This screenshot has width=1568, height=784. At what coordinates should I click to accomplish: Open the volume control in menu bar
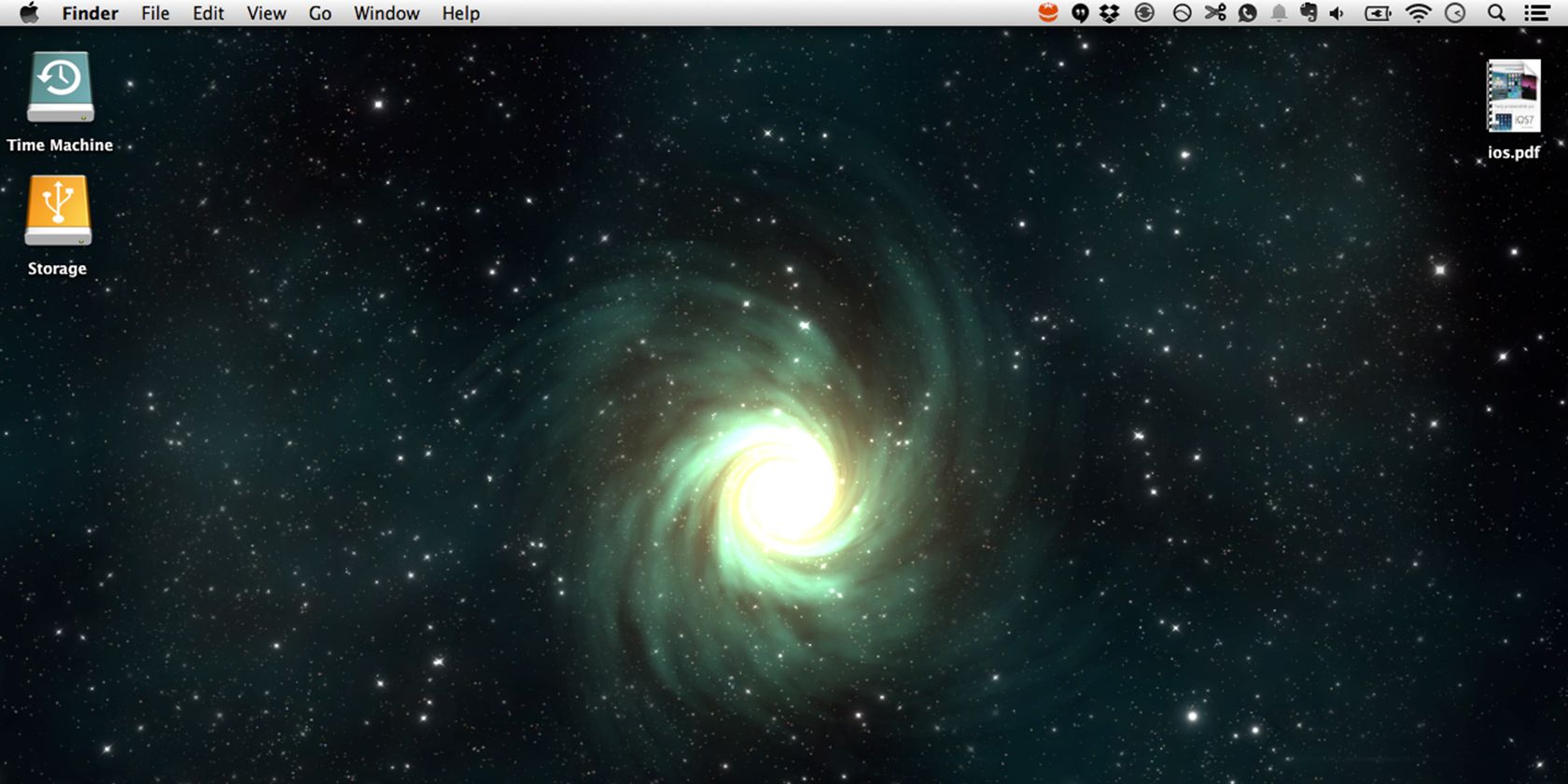[1337, 13]
